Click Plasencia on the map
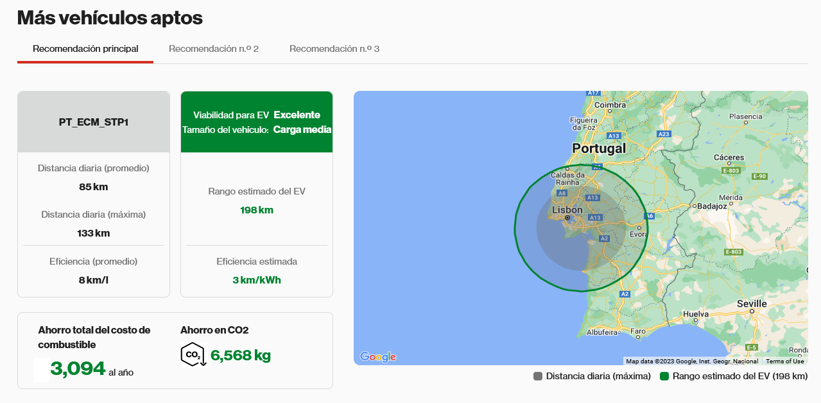Viewport: 821px width, 403px height. (745, 117)
